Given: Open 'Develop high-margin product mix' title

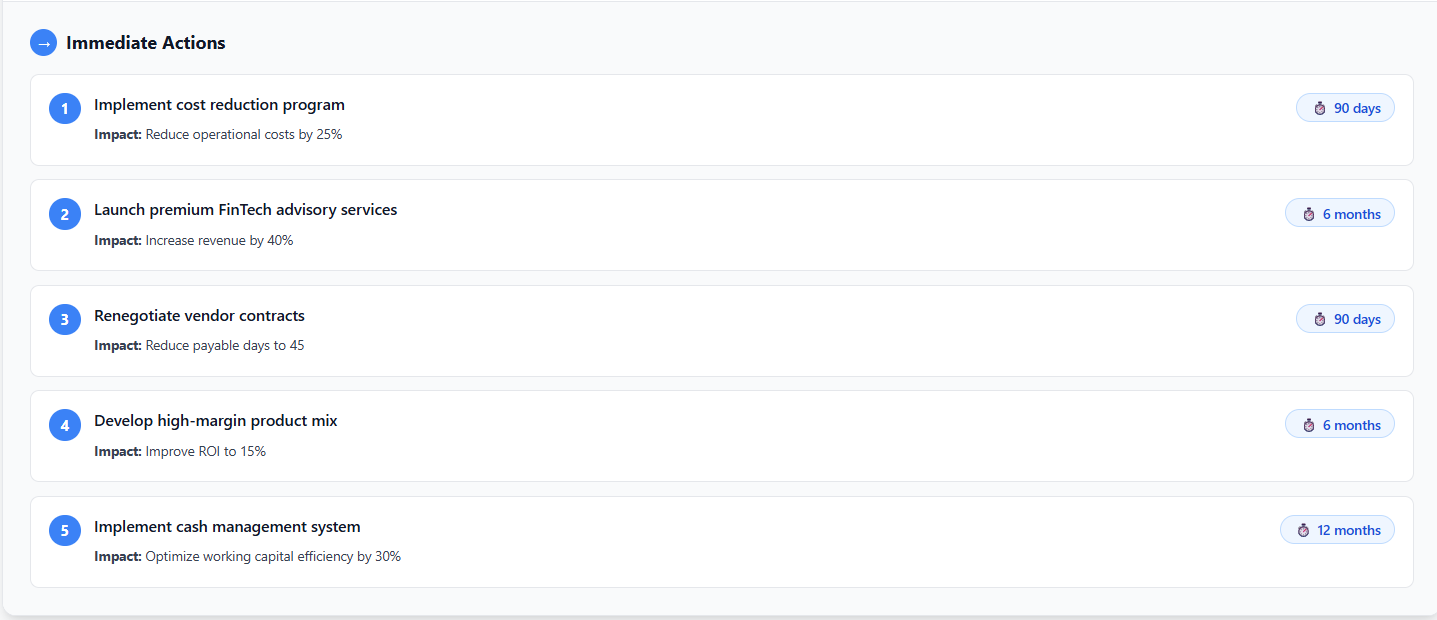Looking at the screenshot, I should tap(215, 421).
